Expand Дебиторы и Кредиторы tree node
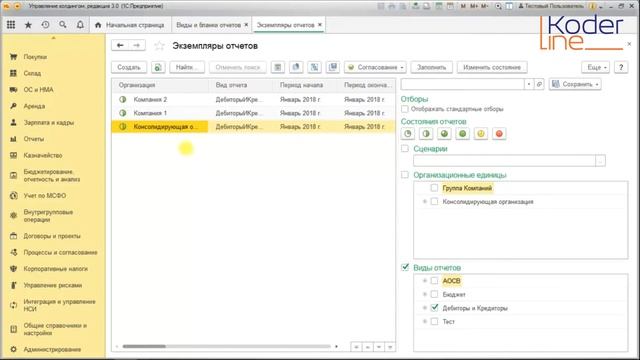Screen dimensions: 640x360 [x=425, y=308]
